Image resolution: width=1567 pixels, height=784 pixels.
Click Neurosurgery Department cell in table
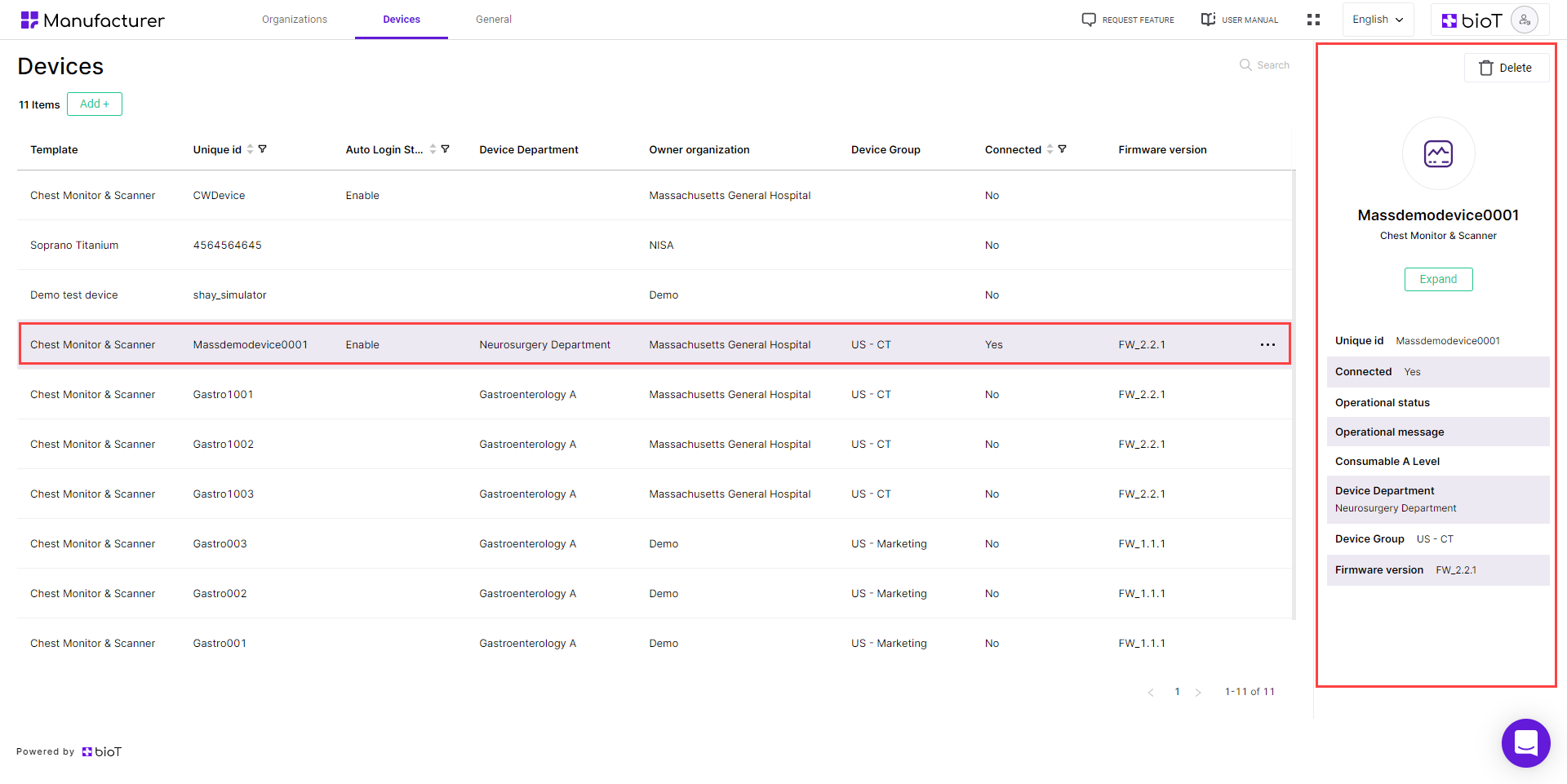coord(544,345)
